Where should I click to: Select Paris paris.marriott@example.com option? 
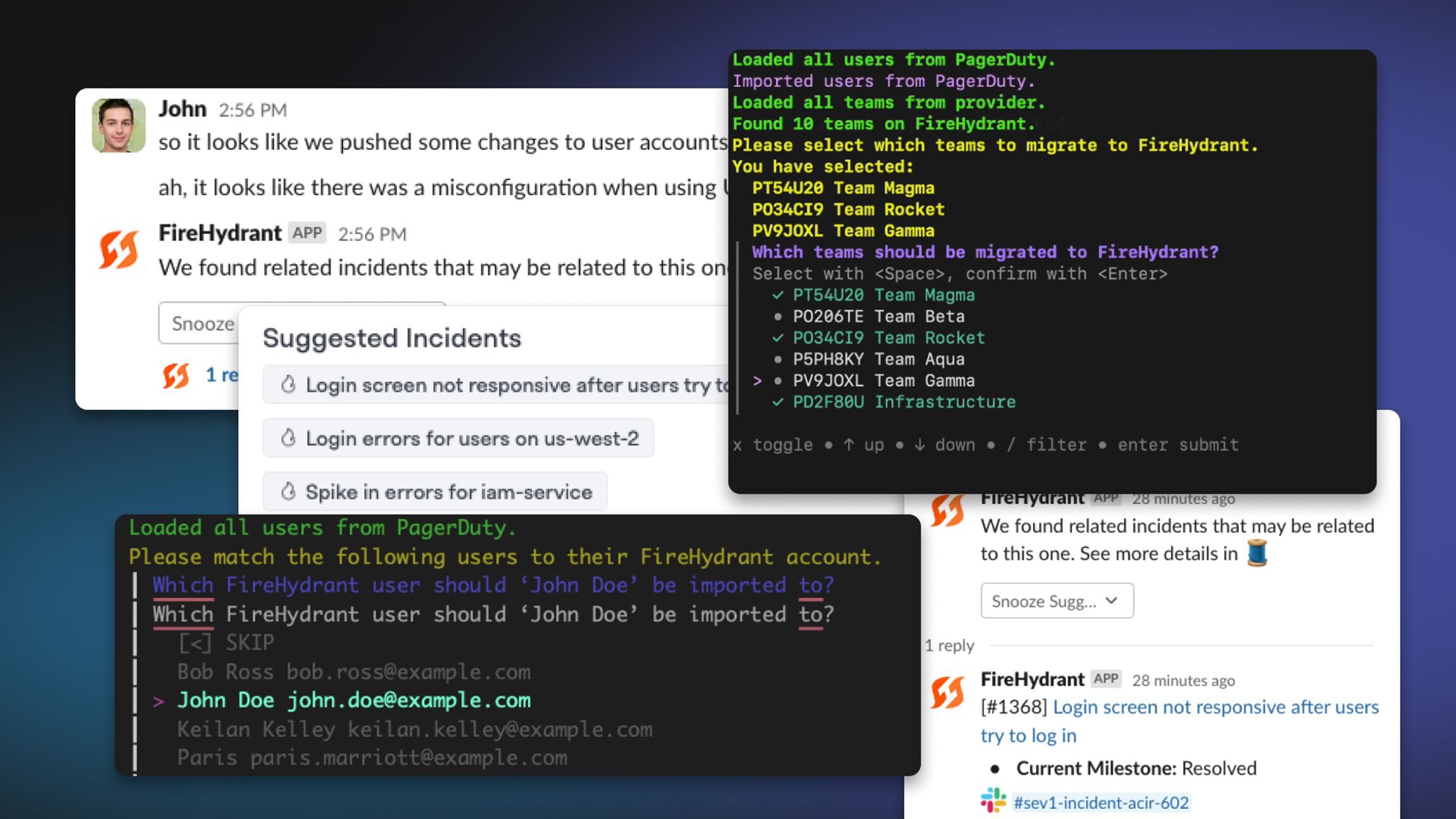372,758
